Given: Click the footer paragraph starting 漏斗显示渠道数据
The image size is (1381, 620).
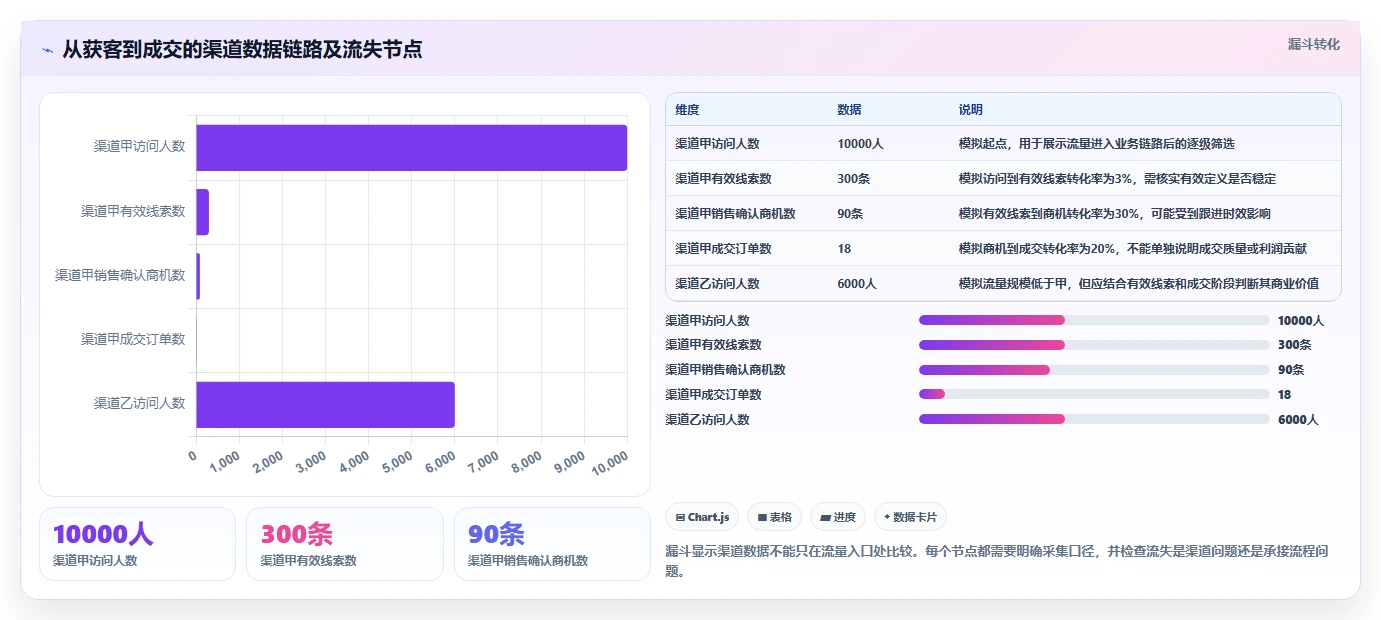Looking at the screenshot, I should (996, 561).
